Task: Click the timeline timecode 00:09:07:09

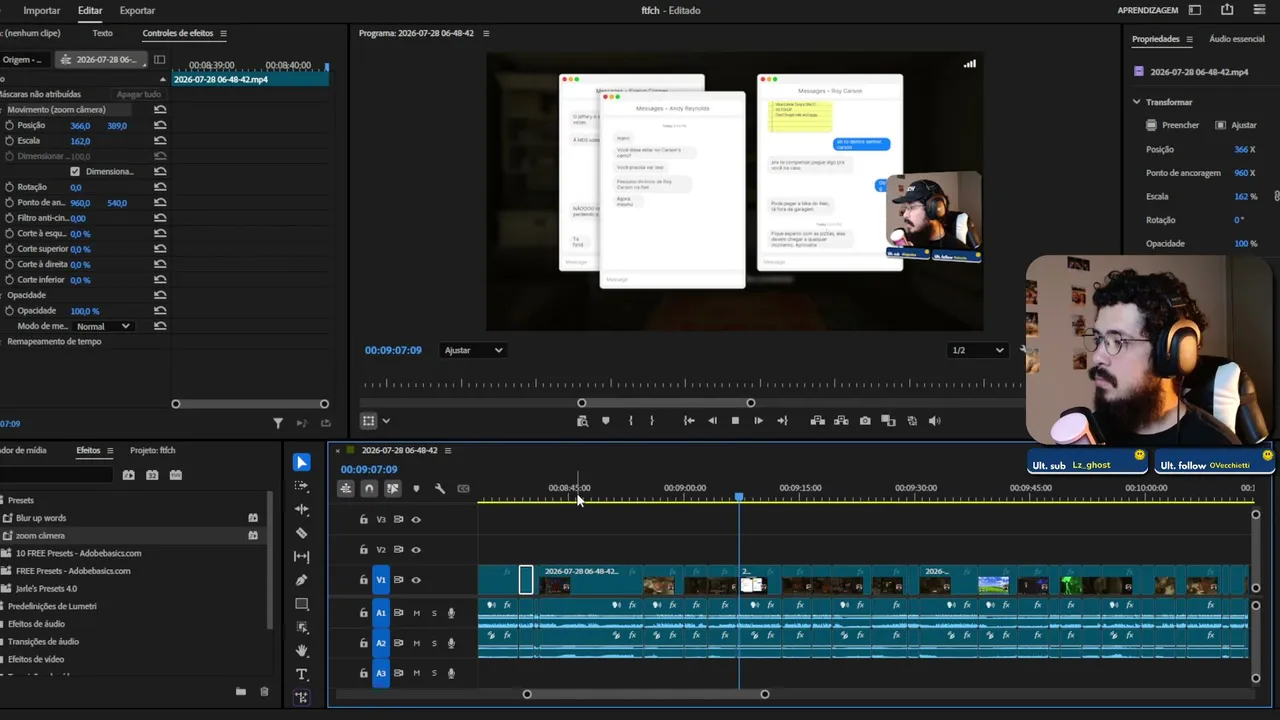Action: [x=369, y=469]
